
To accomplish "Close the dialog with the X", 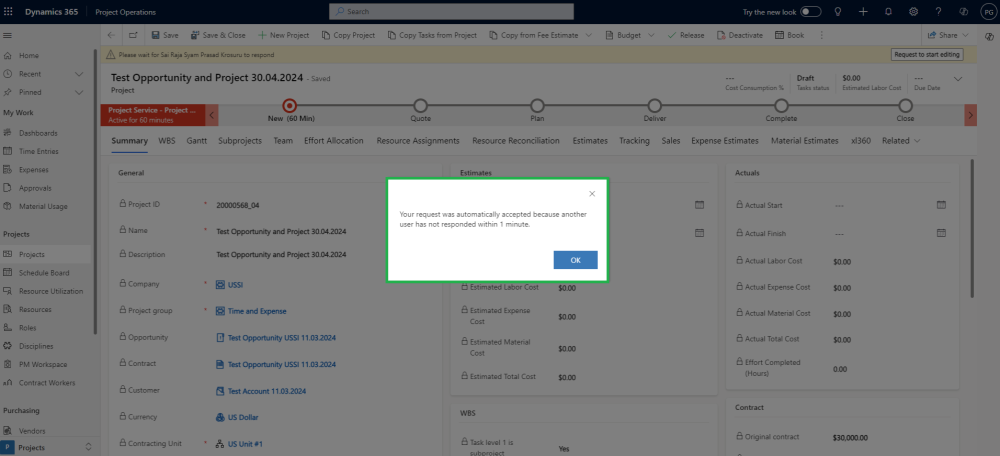I will tap(592, 194).
